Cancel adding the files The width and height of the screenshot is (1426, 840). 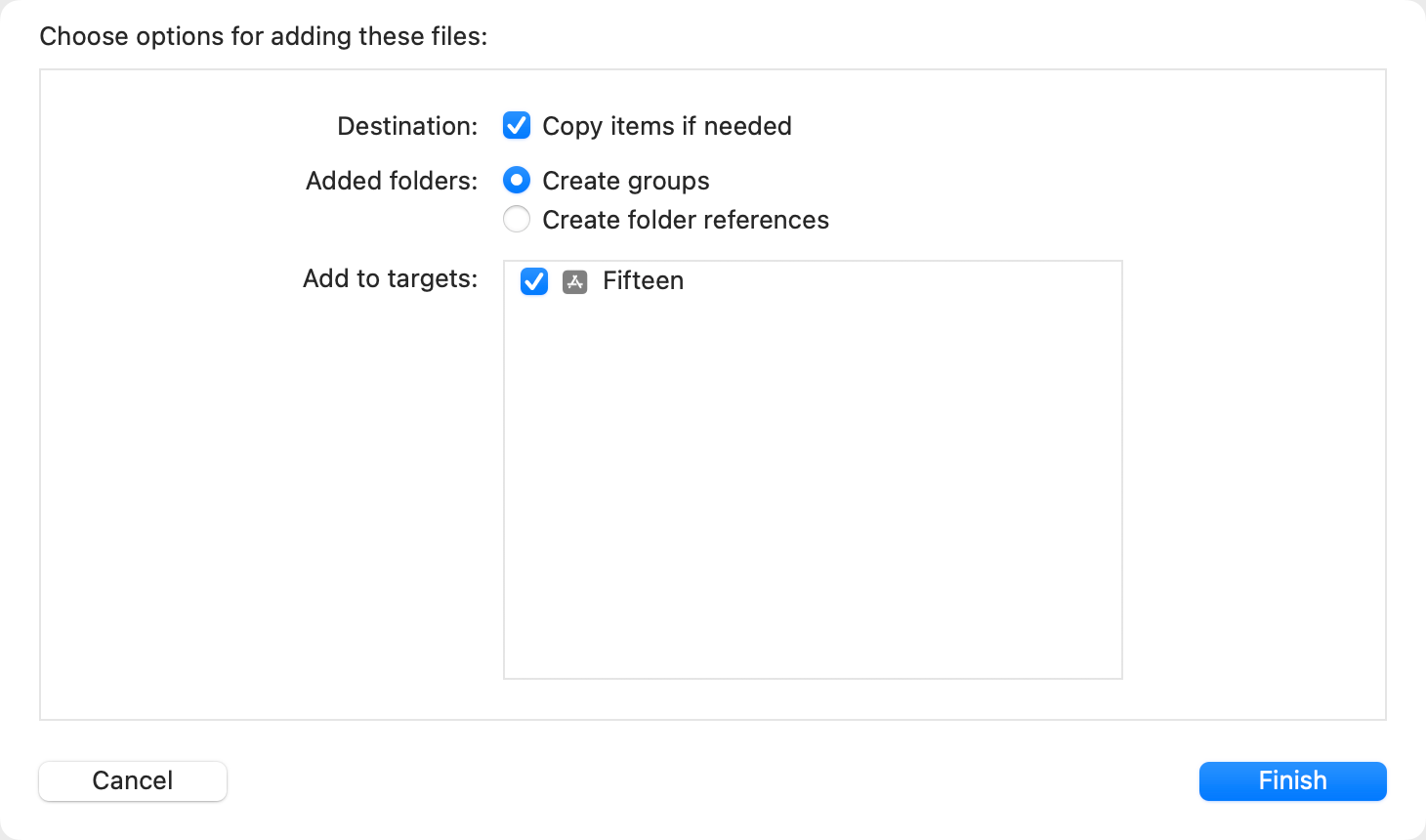click(132, 780)
